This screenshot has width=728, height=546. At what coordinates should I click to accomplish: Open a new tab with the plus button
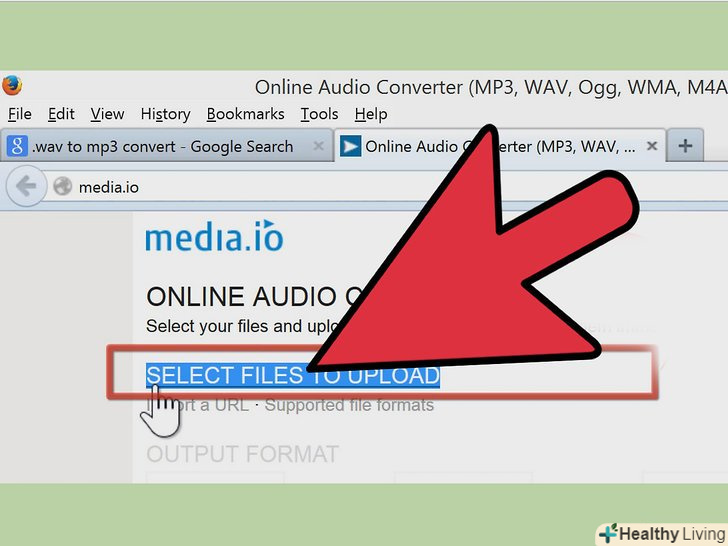pos(685,146)
